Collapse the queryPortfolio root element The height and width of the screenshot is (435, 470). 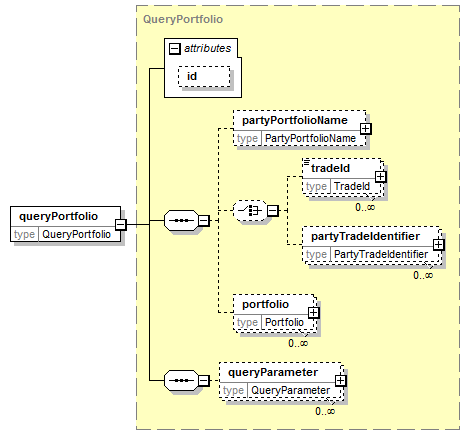pyautogui.click(x=121, y=224)
